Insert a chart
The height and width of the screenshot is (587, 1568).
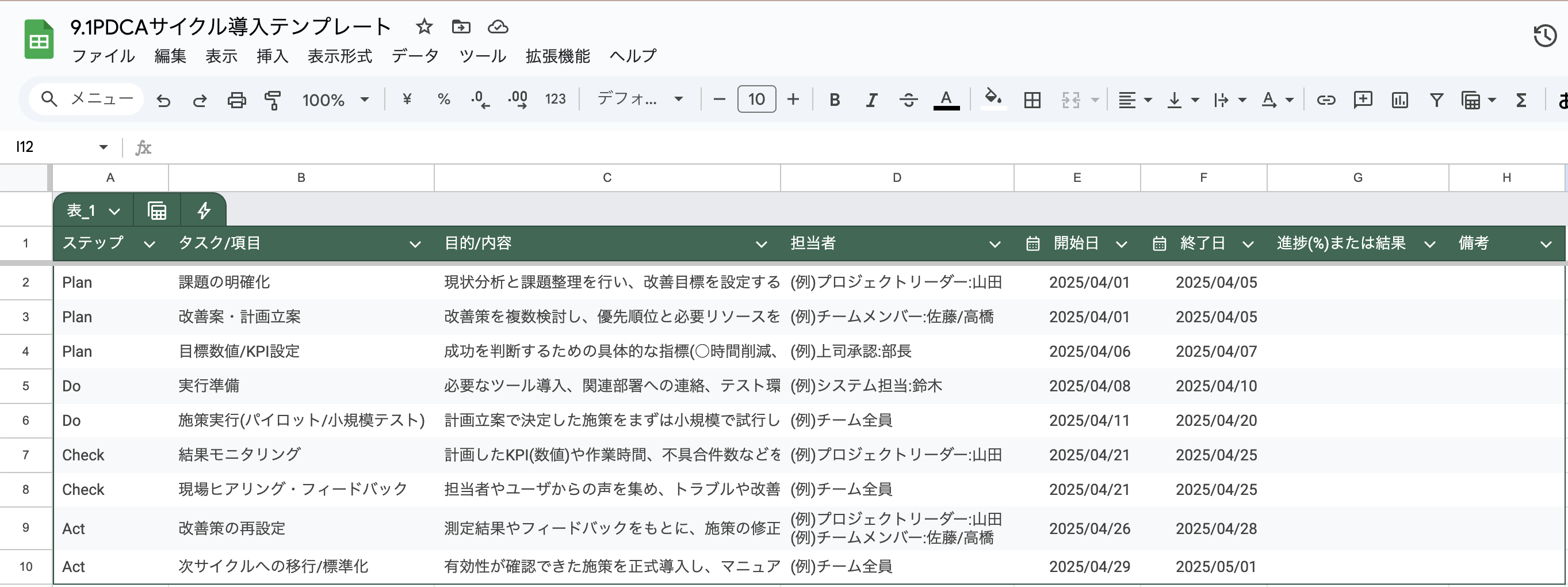click(1399, 99)
